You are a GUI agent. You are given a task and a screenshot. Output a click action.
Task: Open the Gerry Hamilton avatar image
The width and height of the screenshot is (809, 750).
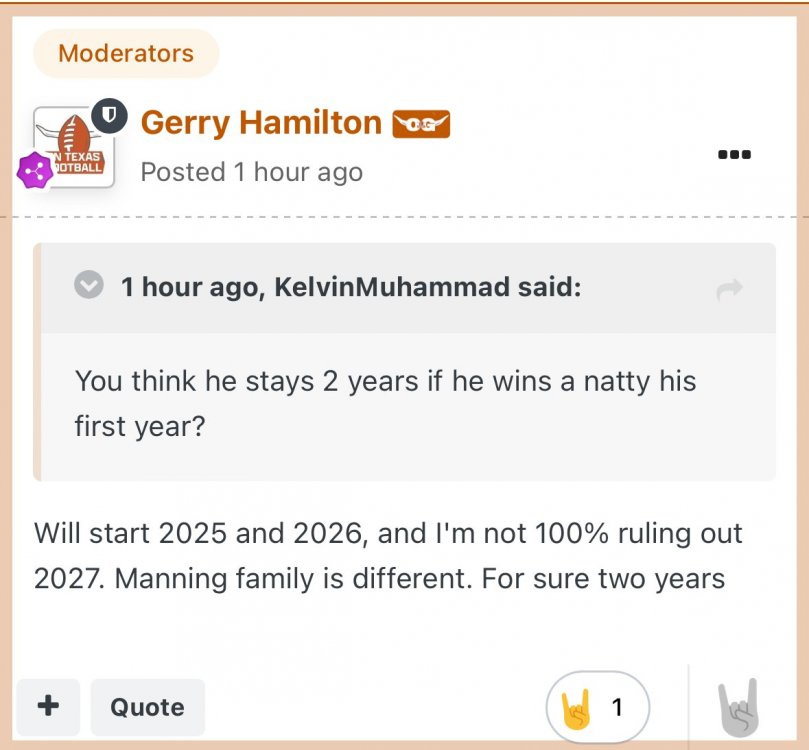point(74,148)
